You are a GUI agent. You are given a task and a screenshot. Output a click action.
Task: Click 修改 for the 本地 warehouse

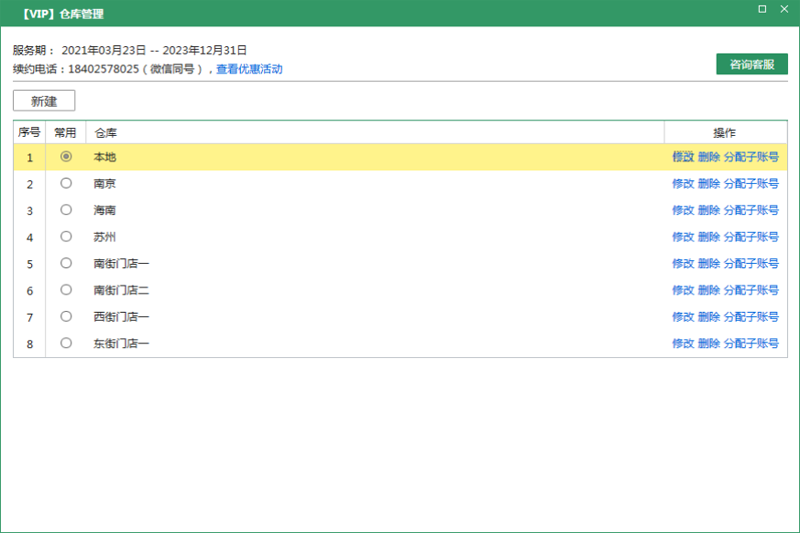(x=683, y=157)
